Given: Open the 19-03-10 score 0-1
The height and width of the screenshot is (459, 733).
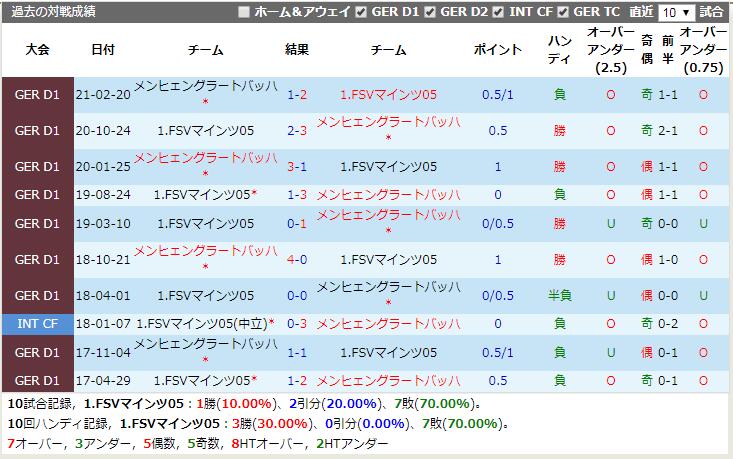Looking at the screenshot, I should (x=297, y=224).
